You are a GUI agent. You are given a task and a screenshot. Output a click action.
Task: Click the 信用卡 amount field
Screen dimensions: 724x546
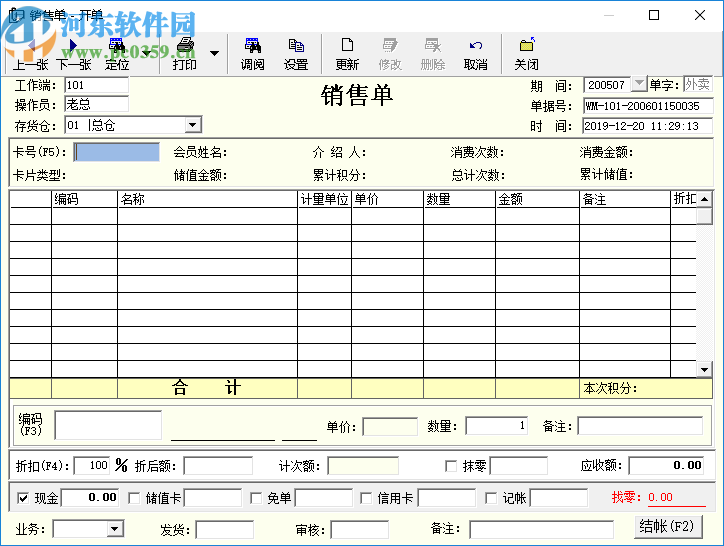(x=446, y=498)
